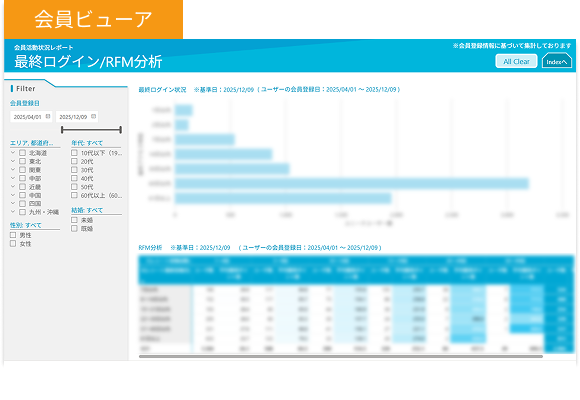
Task: Expand the 関東 region chevron
Action: [13, 169]
